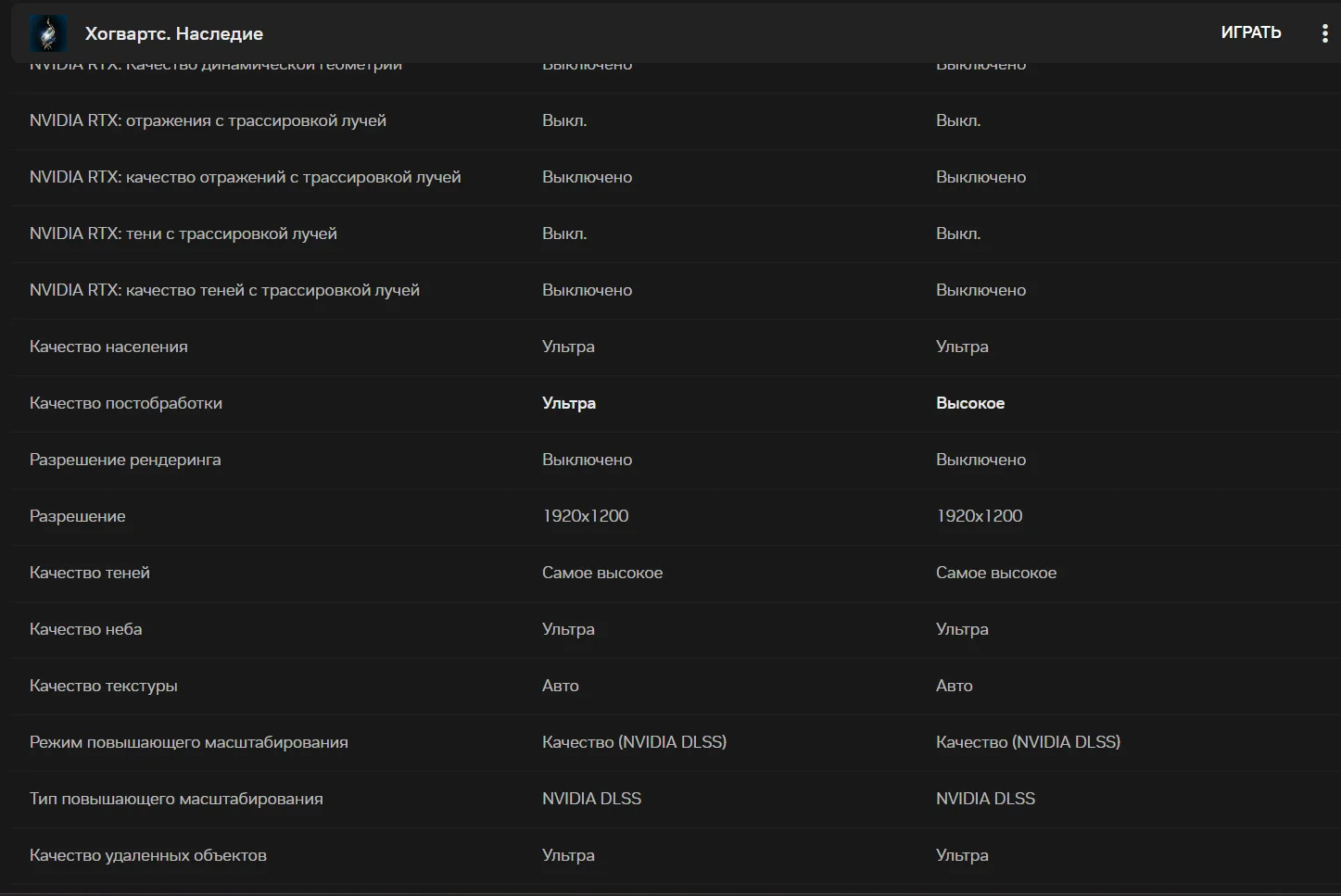Click the Hogwarts Legacy game icon
Screen dimensions: 1341x896
pyautogui.click(x=48, y=33)
